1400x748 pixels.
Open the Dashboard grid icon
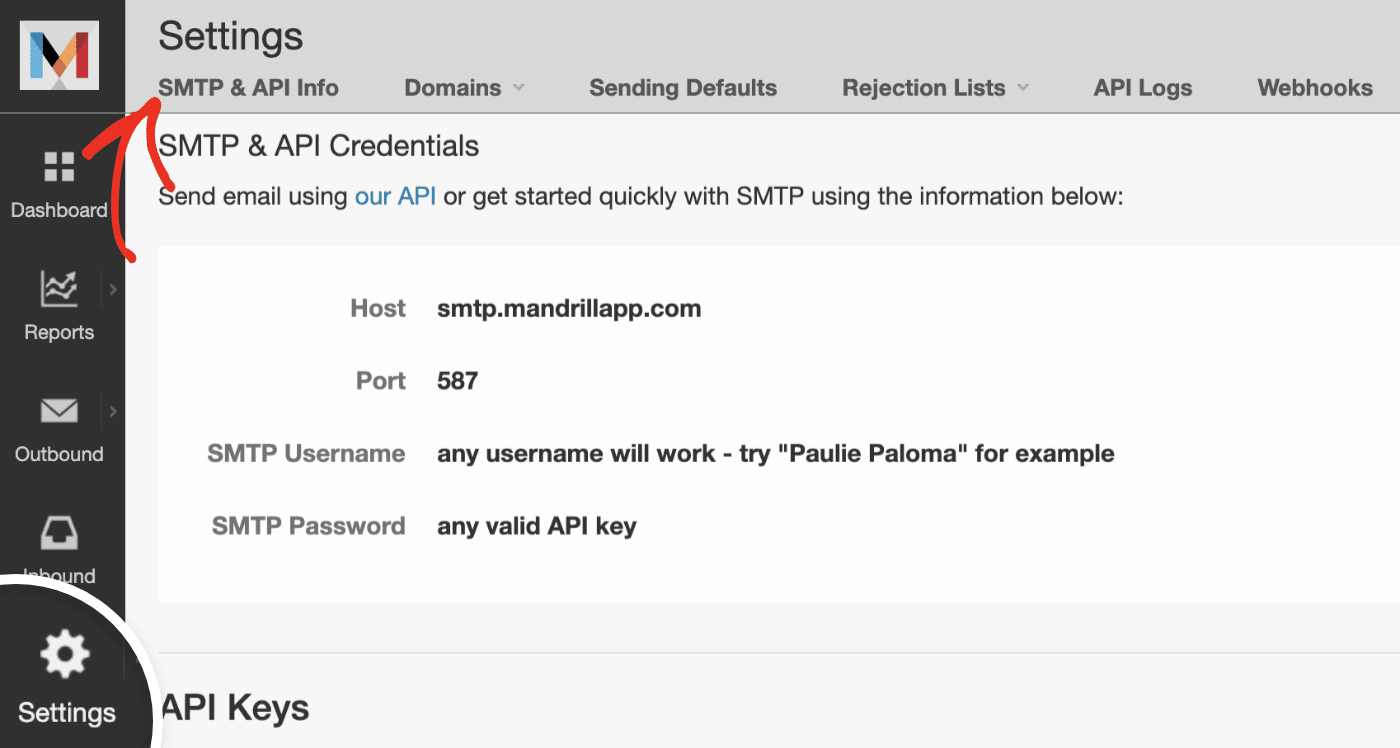(x=59, y=167)
